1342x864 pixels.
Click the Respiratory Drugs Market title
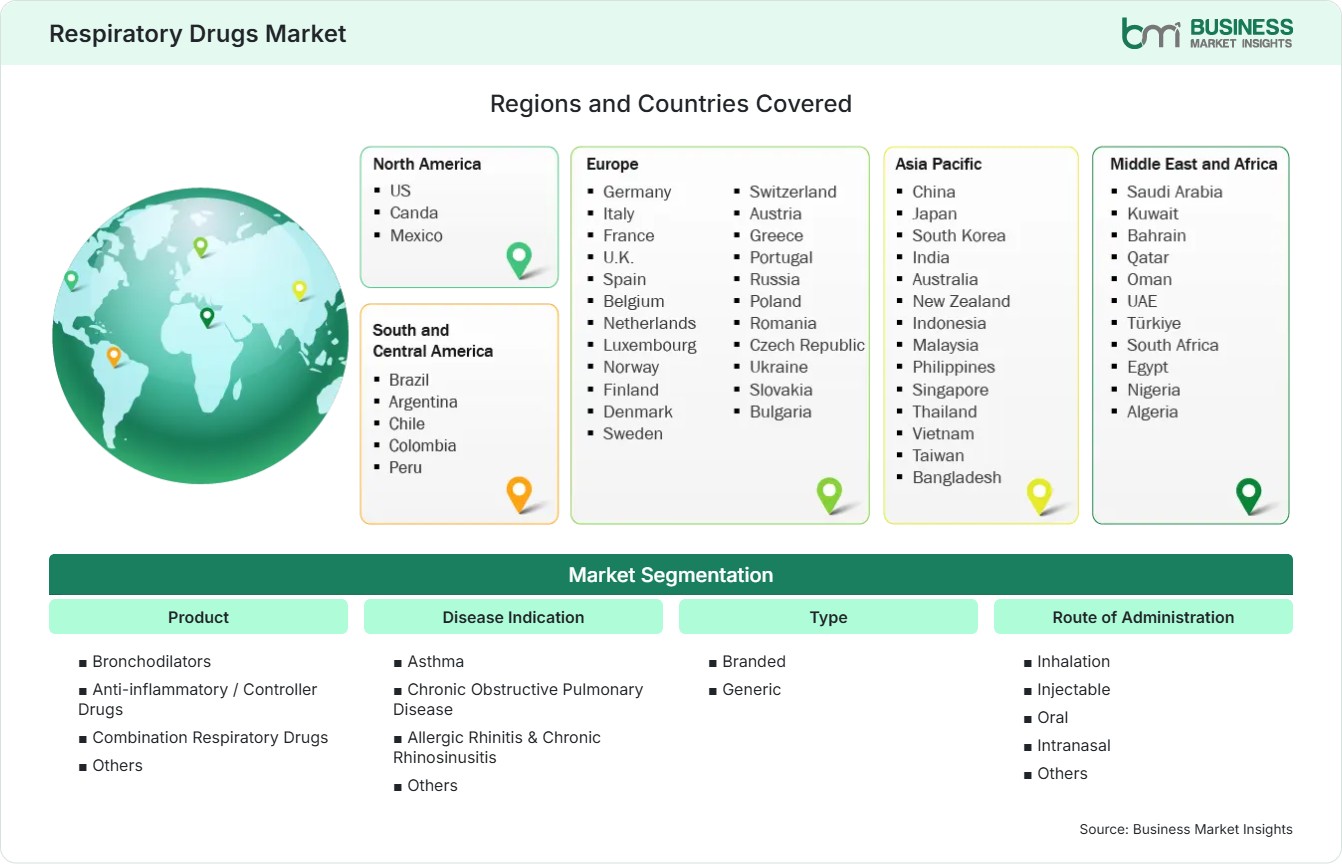198,33
